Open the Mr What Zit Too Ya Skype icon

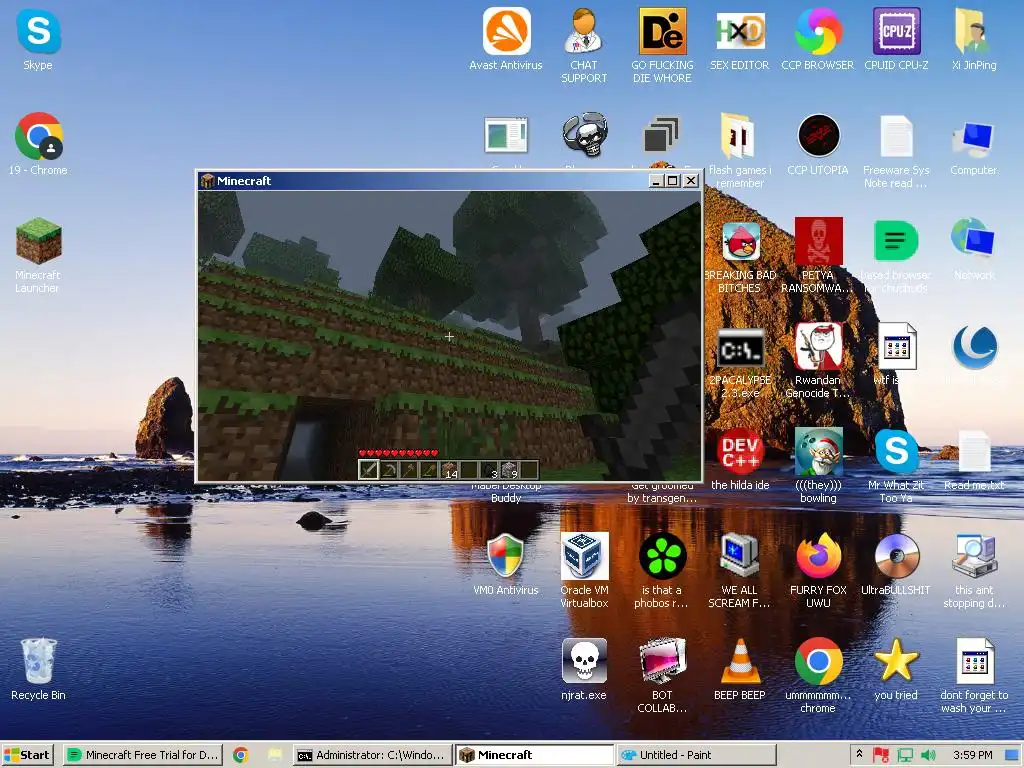(896, 466)
